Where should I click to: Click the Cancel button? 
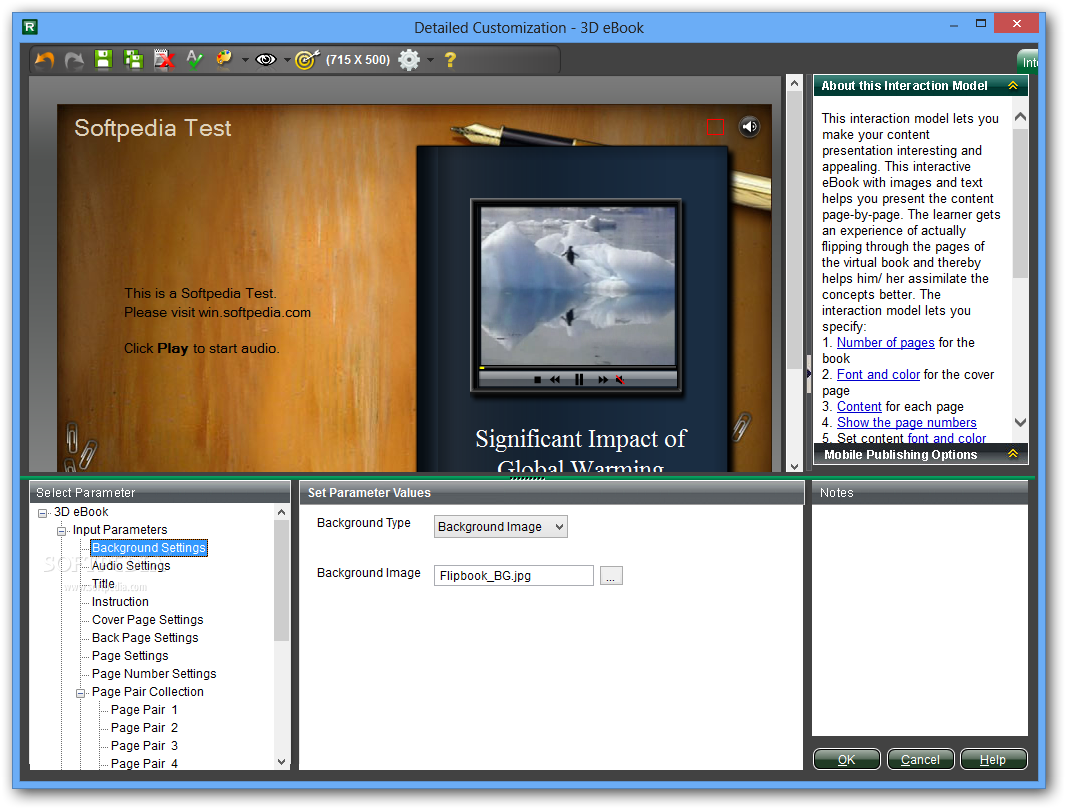pos(921,759)
